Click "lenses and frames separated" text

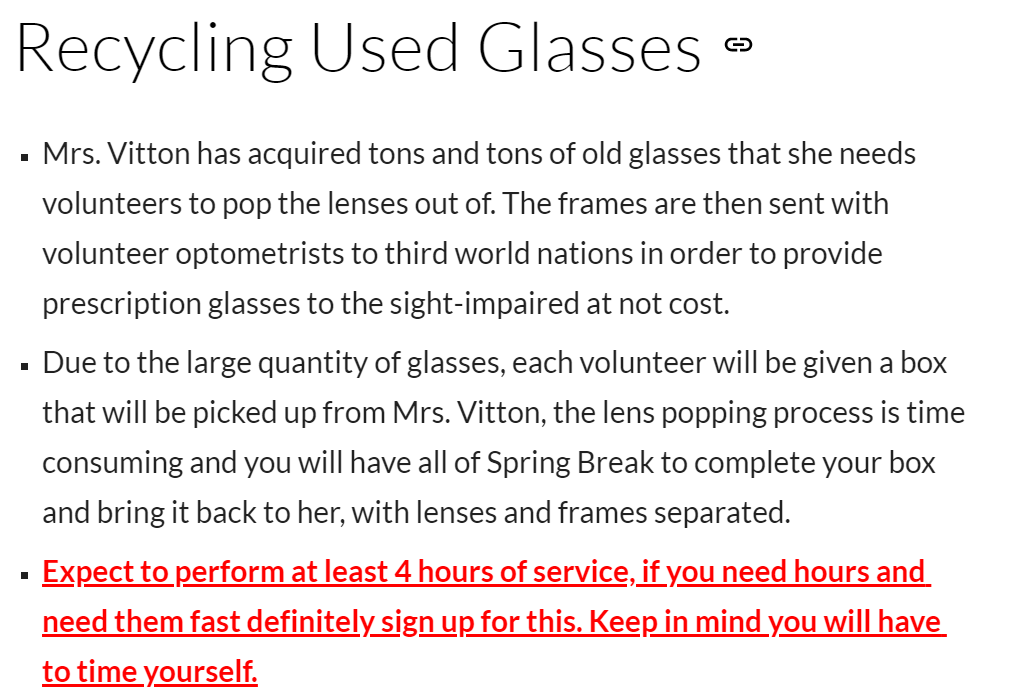coord(604,512)
